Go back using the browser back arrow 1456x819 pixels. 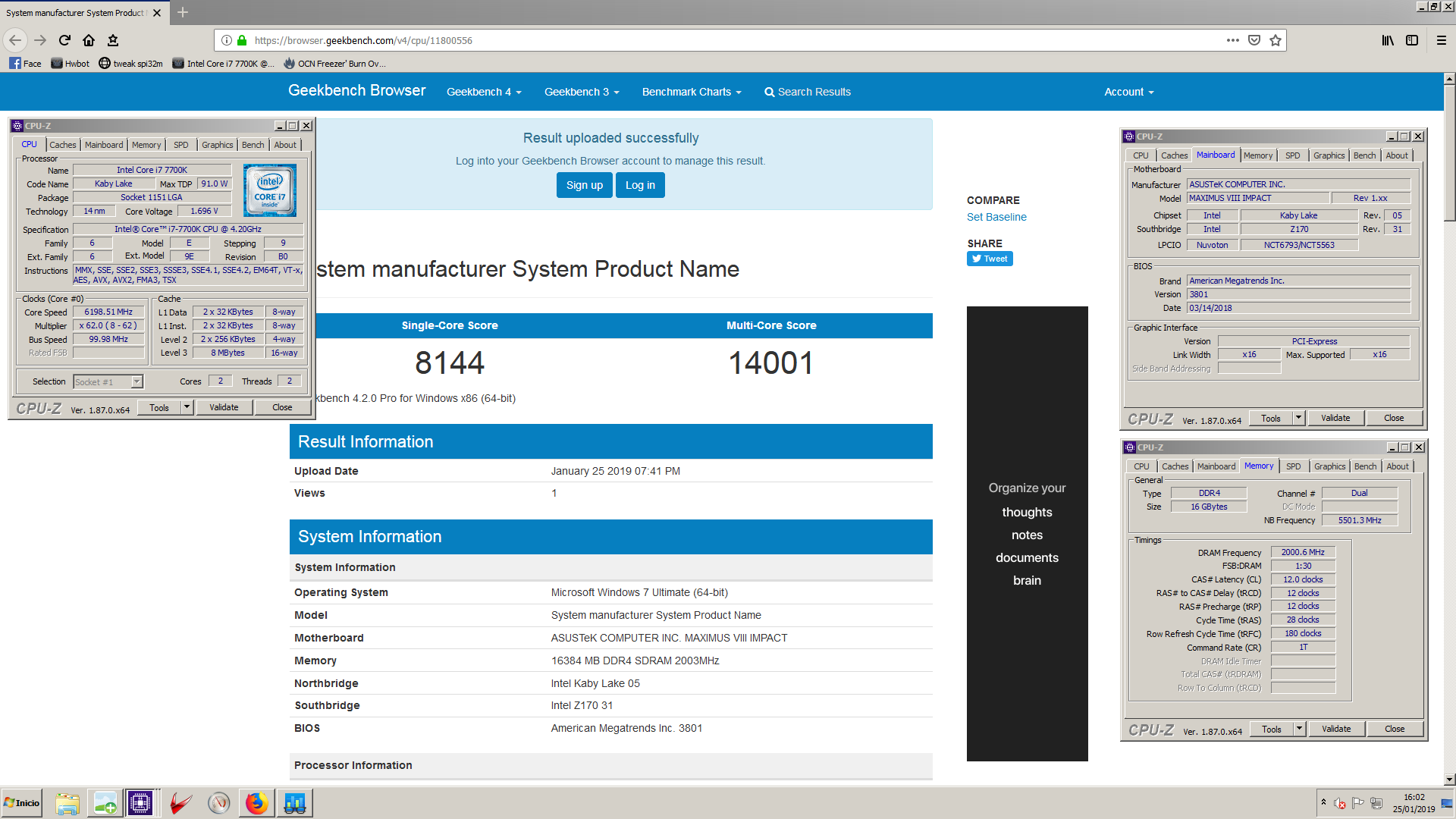(x=15, y=40)
